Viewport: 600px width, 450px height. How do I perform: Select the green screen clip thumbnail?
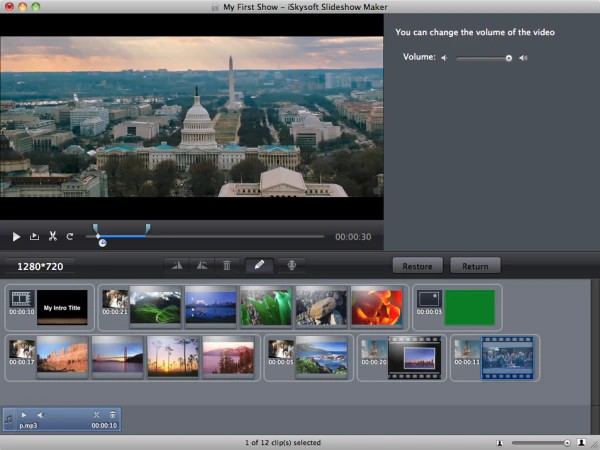[x=469, y=307]
